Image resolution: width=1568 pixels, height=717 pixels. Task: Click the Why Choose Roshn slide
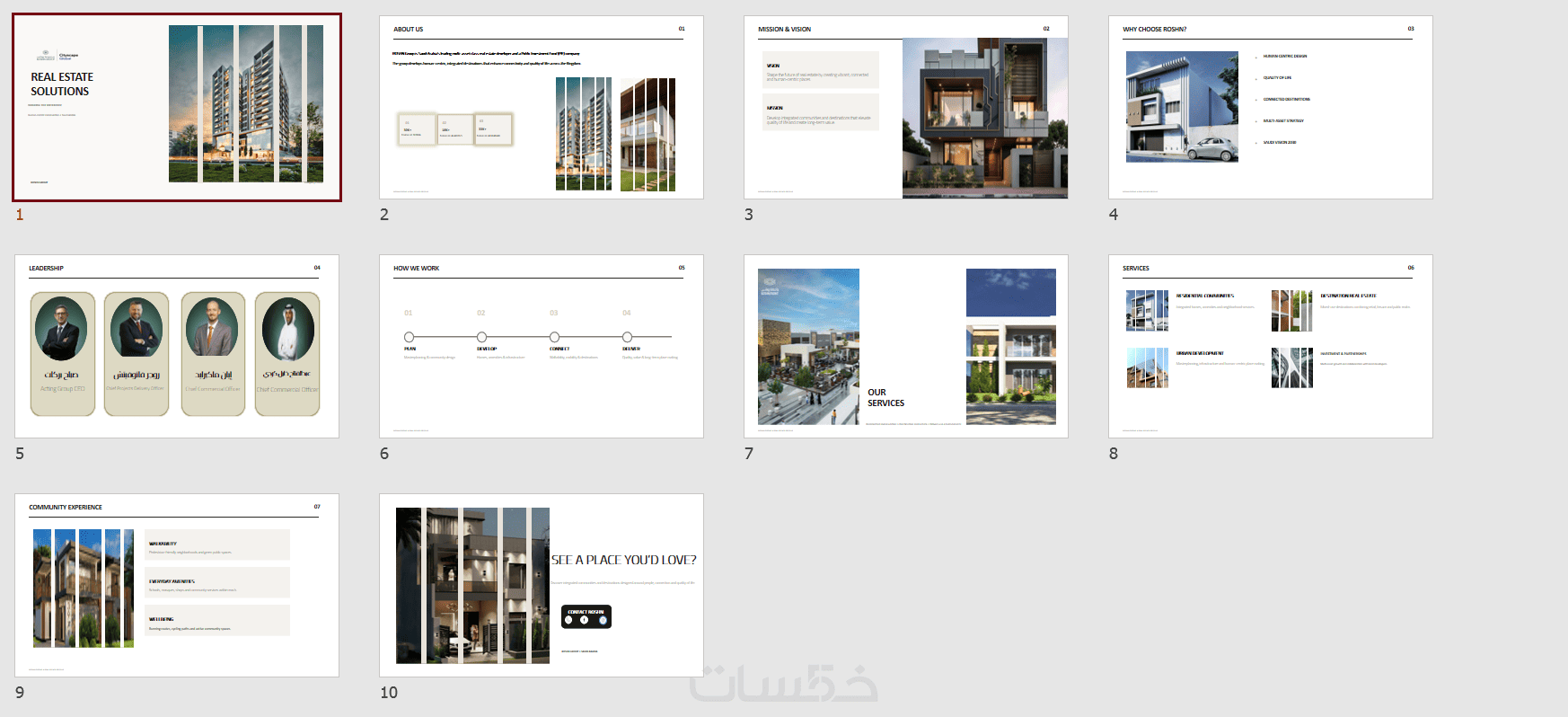click(x=1271, y=107)
